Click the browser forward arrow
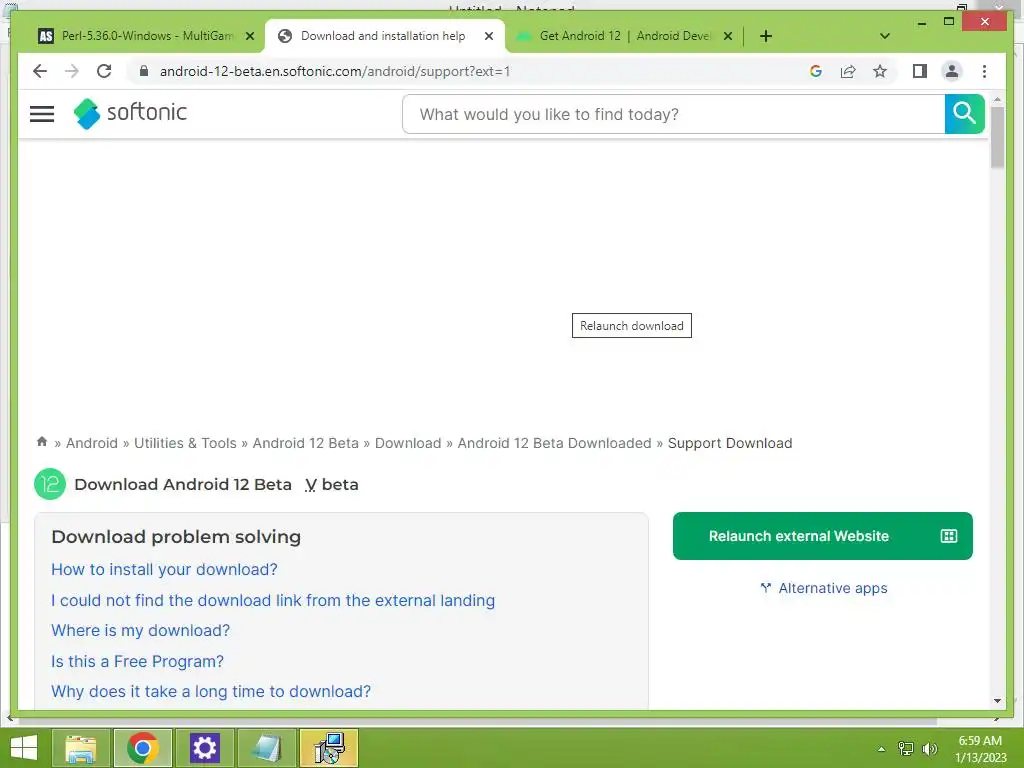Screen dimensions: 1024x768 [x=72, y=71]
